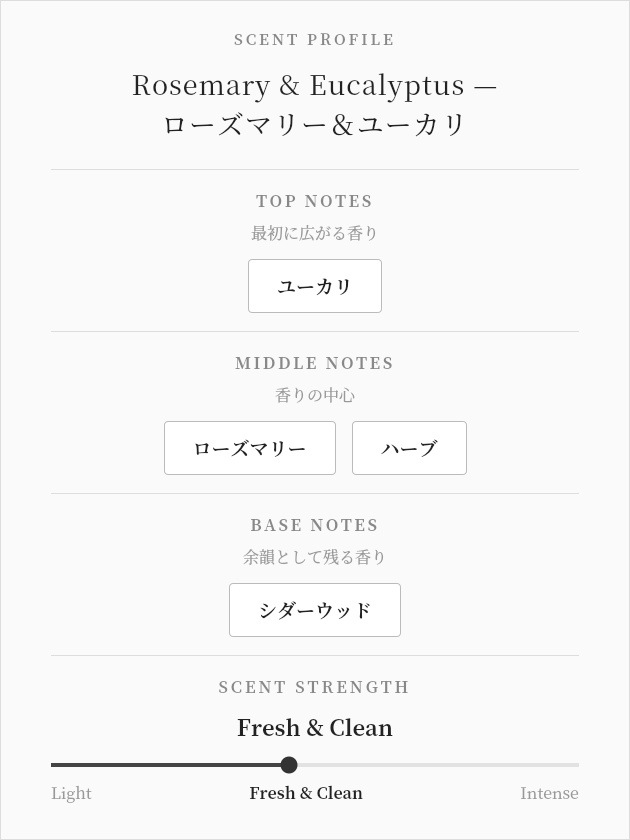Image resolution: width=630 pixels, height=840 pixels.
Task: Click the Rosemary & Eucalyptus title line
Action: 314,86
